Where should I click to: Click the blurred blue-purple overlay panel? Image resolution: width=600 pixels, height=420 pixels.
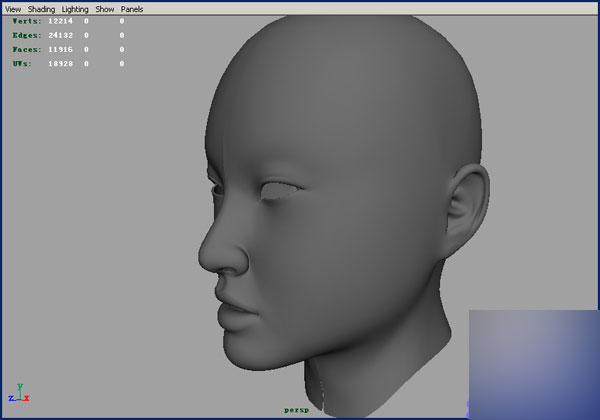533,362
